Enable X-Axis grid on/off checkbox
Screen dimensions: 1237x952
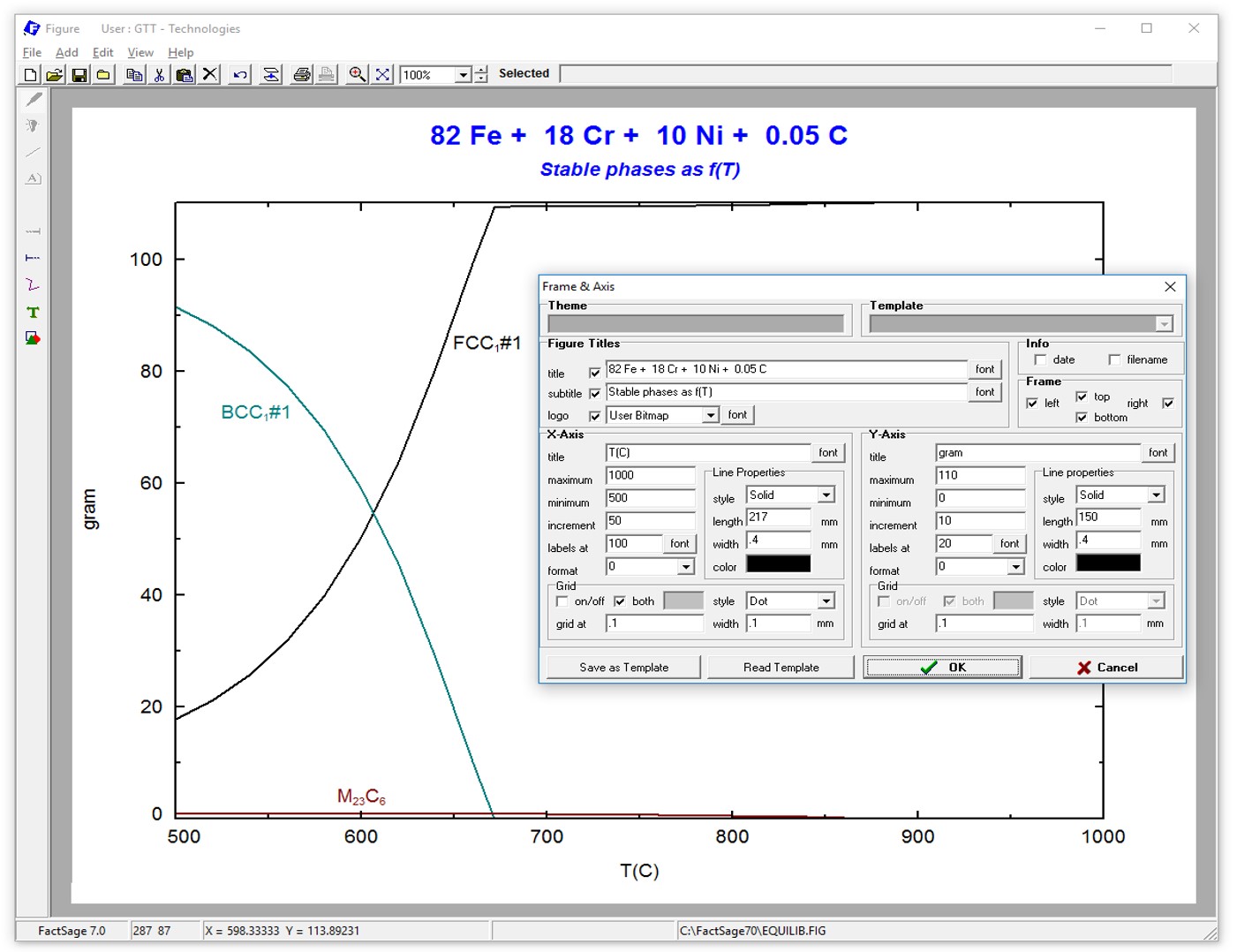pyautogui.click(x=562, y=601)
